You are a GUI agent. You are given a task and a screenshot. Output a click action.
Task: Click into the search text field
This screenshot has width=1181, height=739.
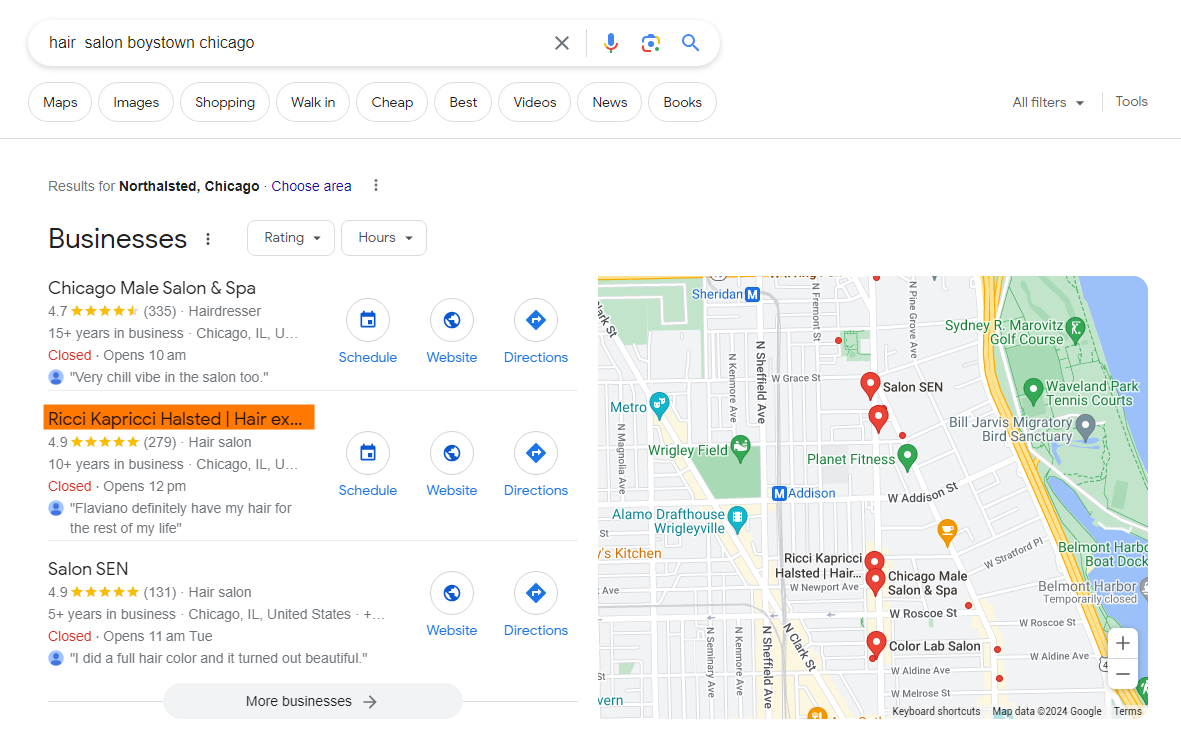click(290, 43)
